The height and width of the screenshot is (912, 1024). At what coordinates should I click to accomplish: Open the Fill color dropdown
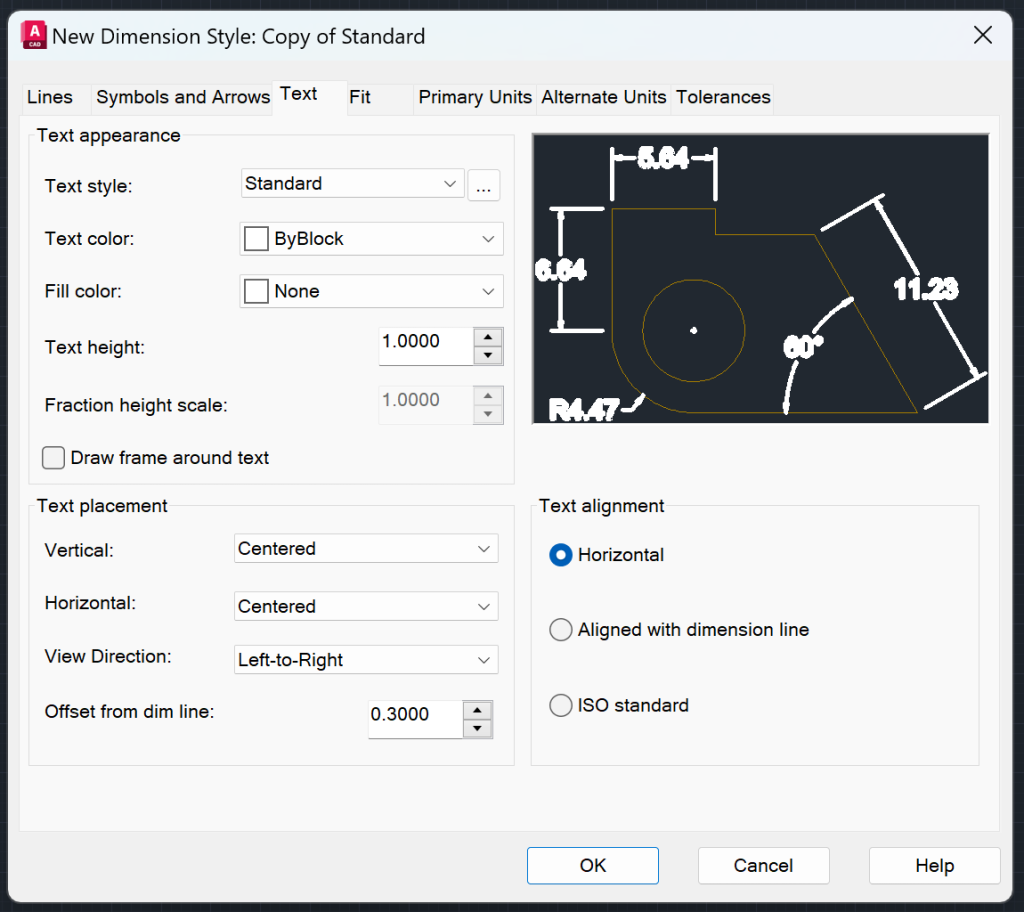pos(487,291)
